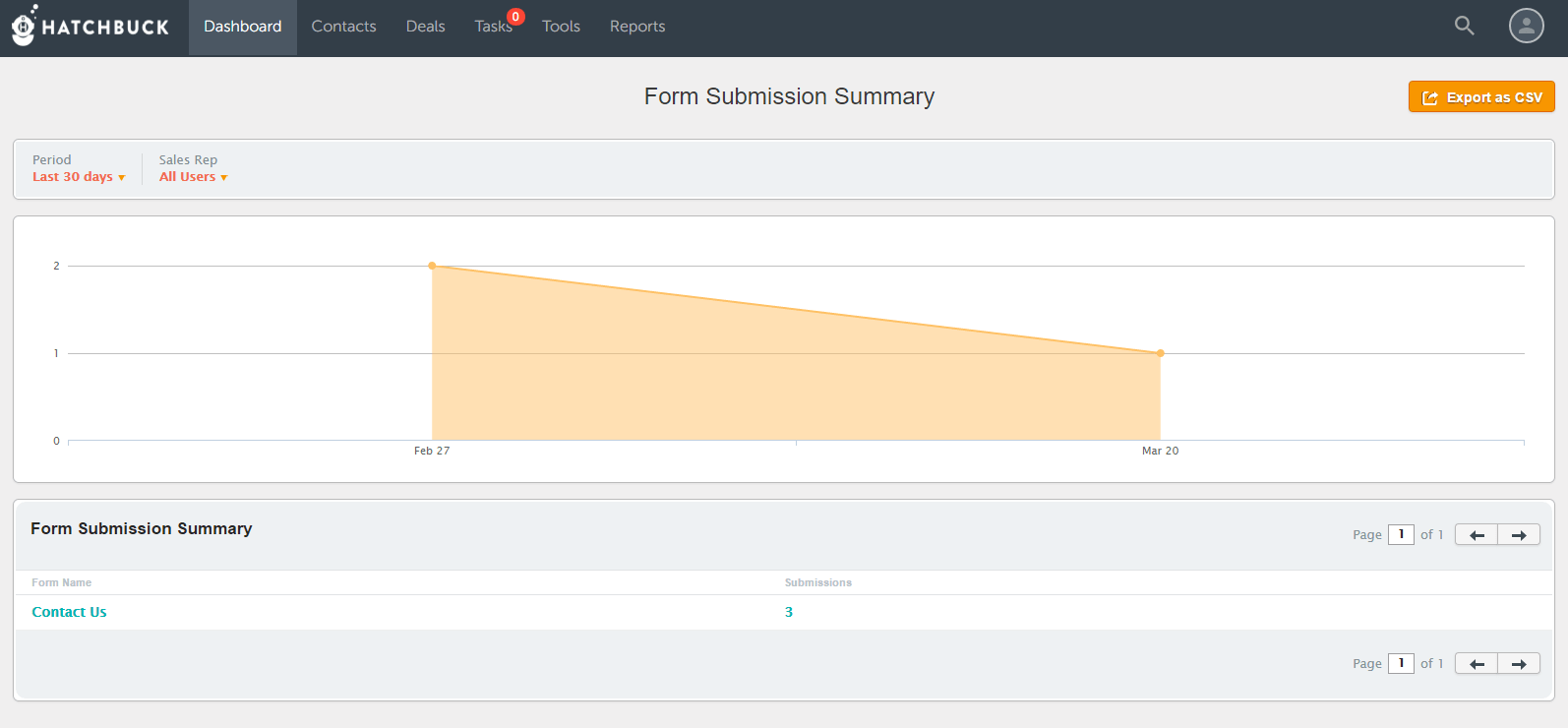Viewport: 1568px width, 728px height.
Task: Expand the Period Last 30 days dropdown
Action: [x=79, y=177]
